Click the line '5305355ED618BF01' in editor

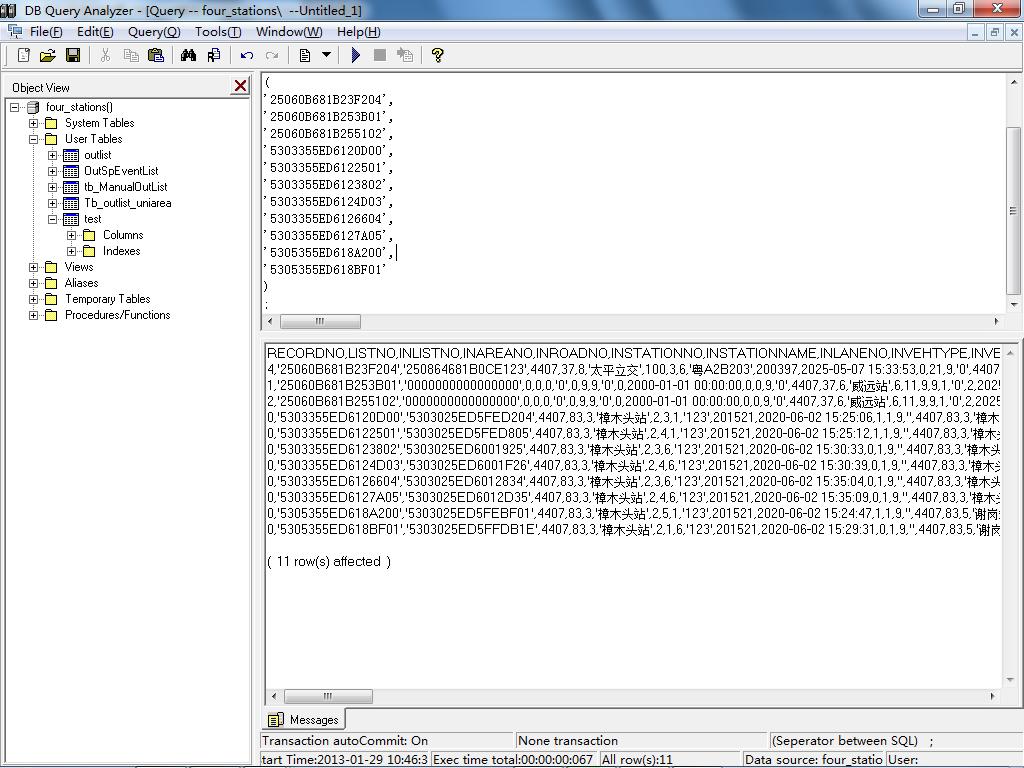click(325, 269)
